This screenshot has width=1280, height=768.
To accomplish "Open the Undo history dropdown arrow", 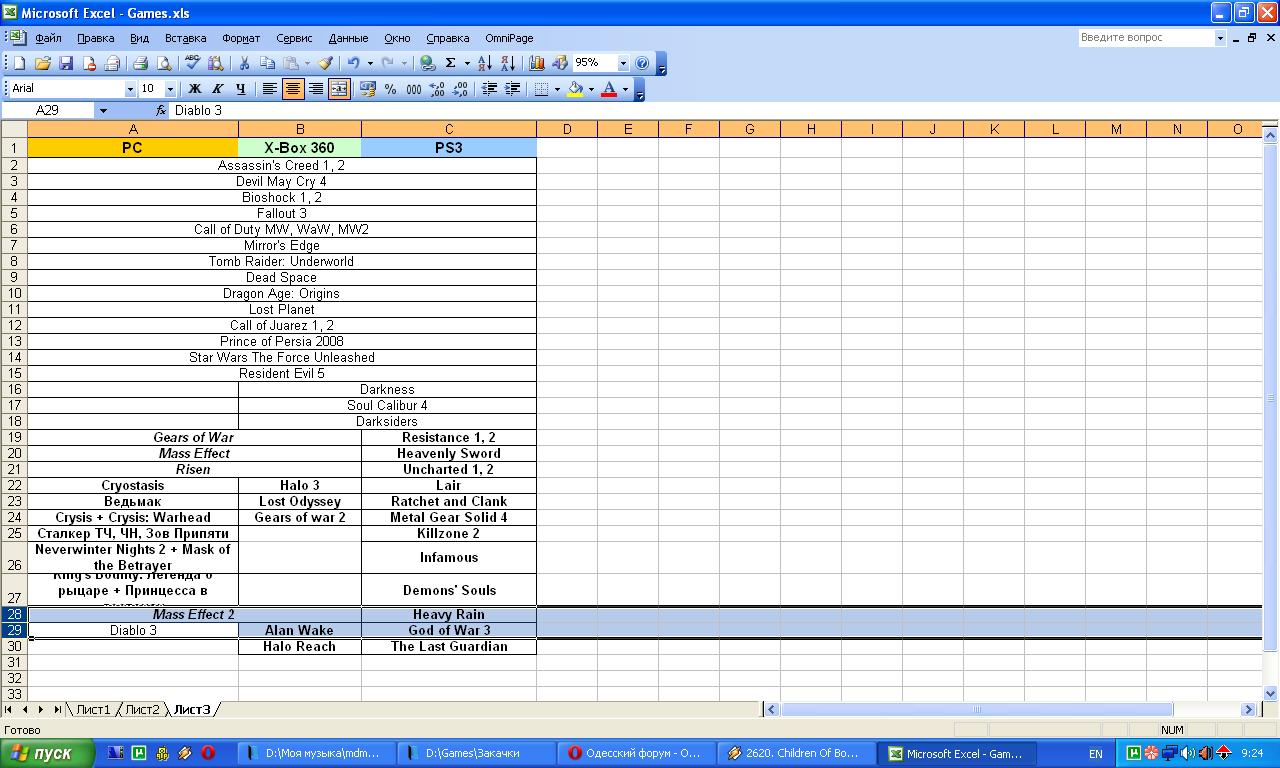I will [x=369, y=63].
